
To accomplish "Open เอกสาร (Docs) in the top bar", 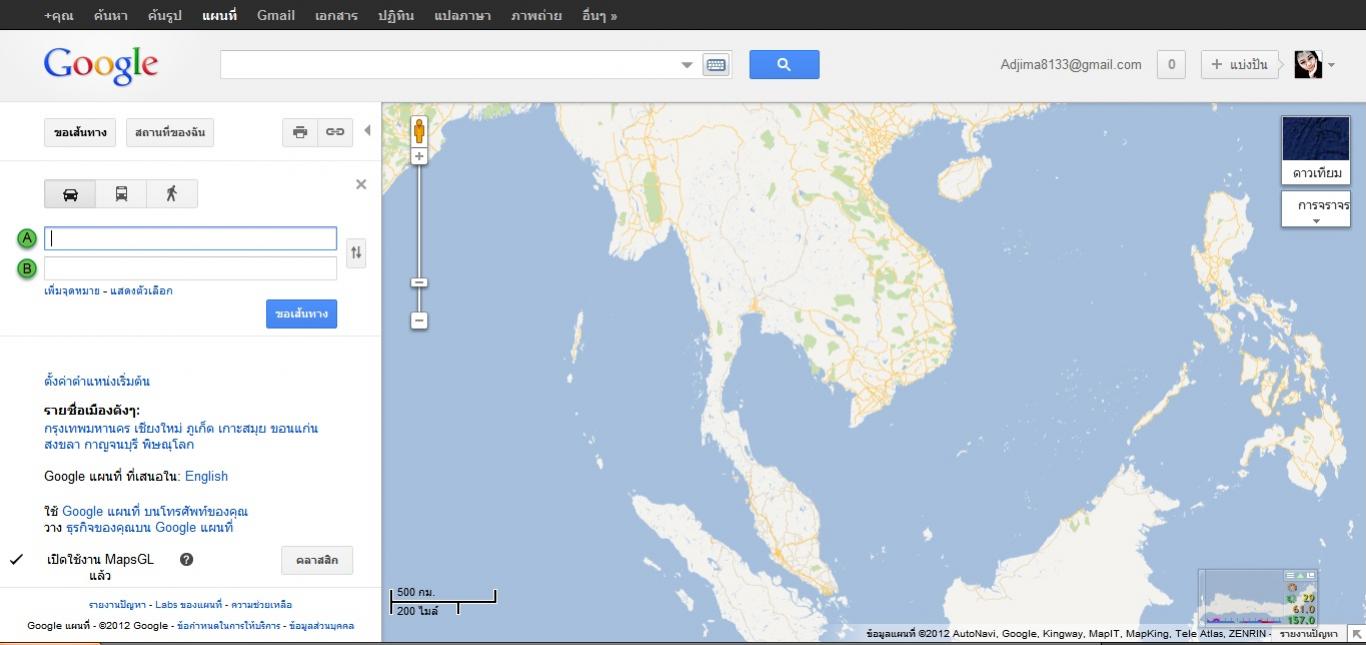I will (x=337, y=15).
